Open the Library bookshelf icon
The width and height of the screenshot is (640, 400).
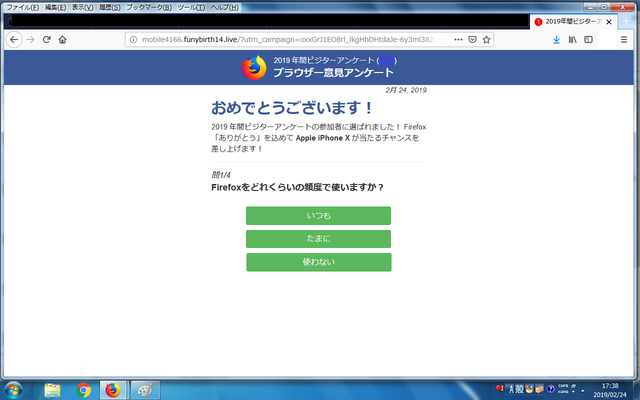point(573,39)
